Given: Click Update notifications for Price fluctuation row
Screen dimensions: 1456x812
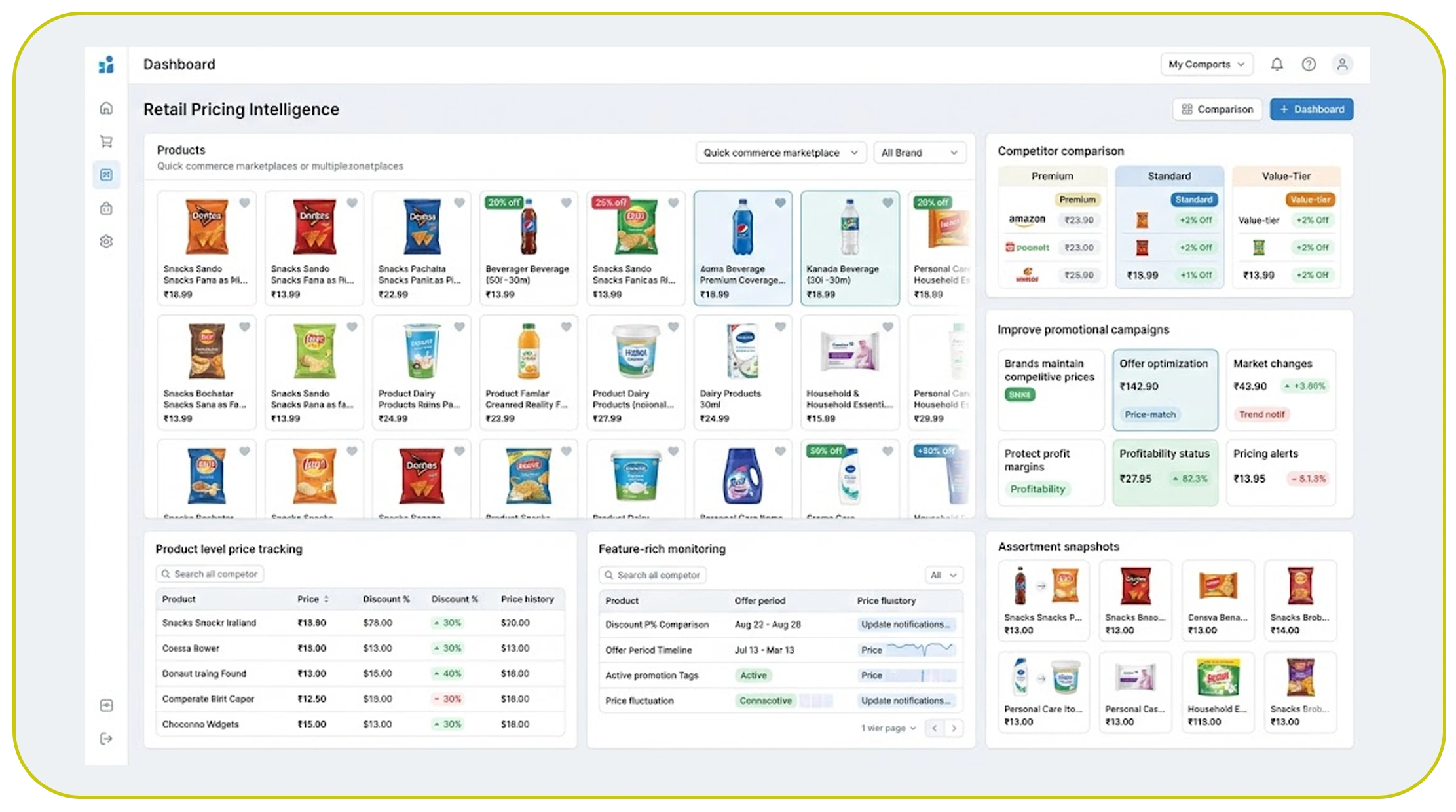Looking at the screenshot, I should point(906,701).
